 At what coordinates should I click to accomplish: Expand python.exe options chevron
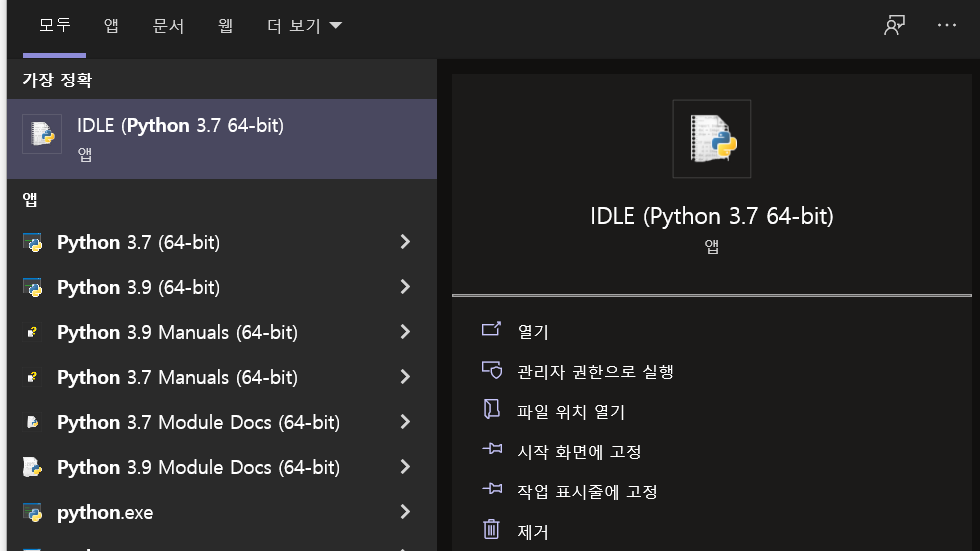(x=405, y=512)
